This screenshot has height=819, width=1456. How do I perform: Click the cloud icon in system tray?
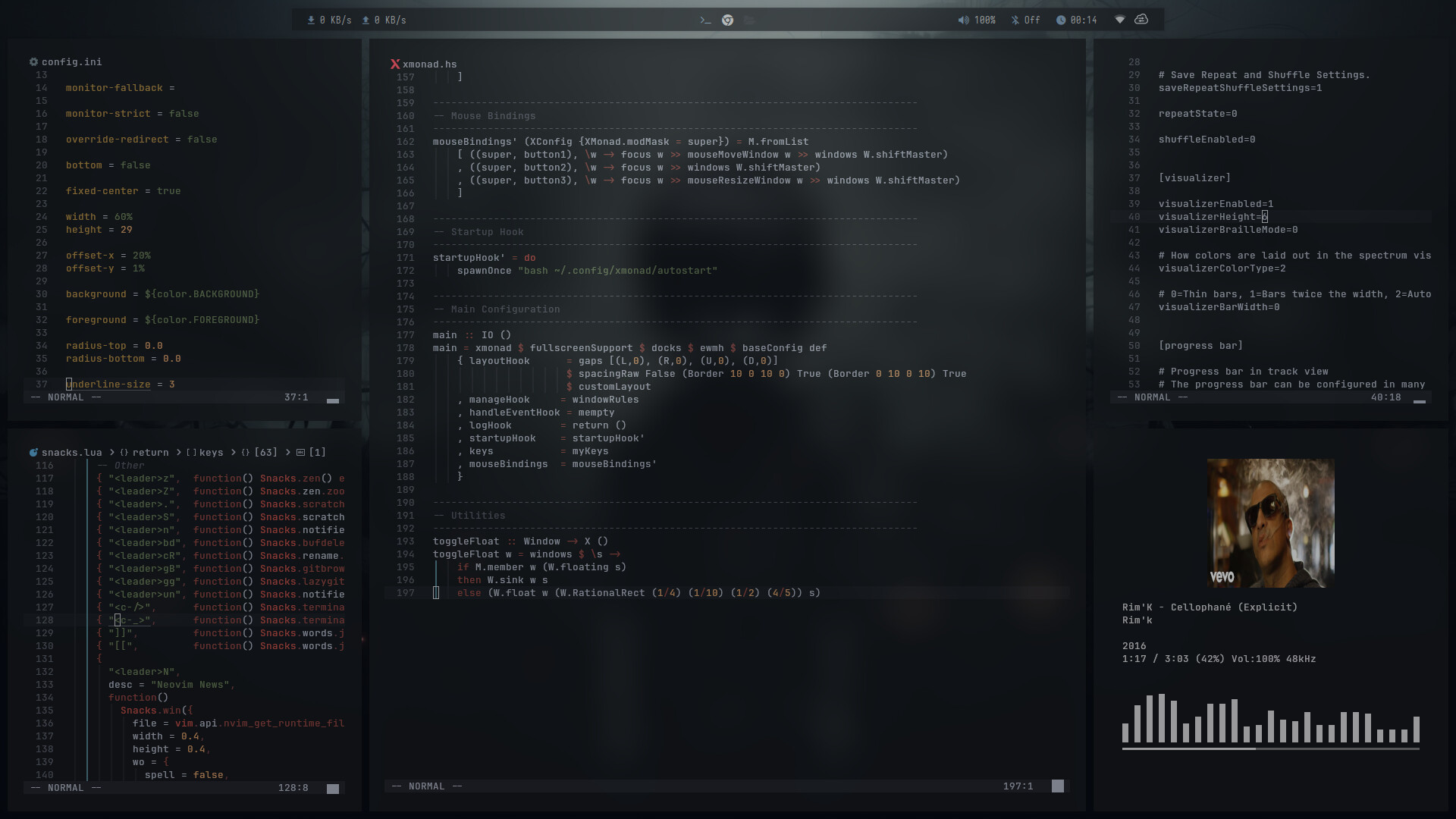tap(1141, 20)
